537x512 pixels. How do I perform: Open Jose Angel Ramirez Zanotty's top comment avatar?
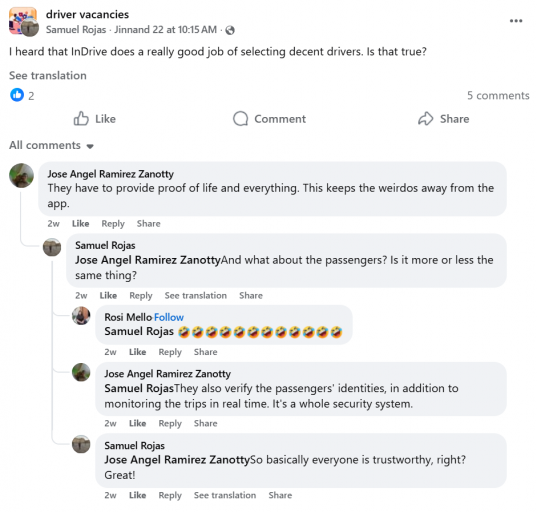(21, 175)
